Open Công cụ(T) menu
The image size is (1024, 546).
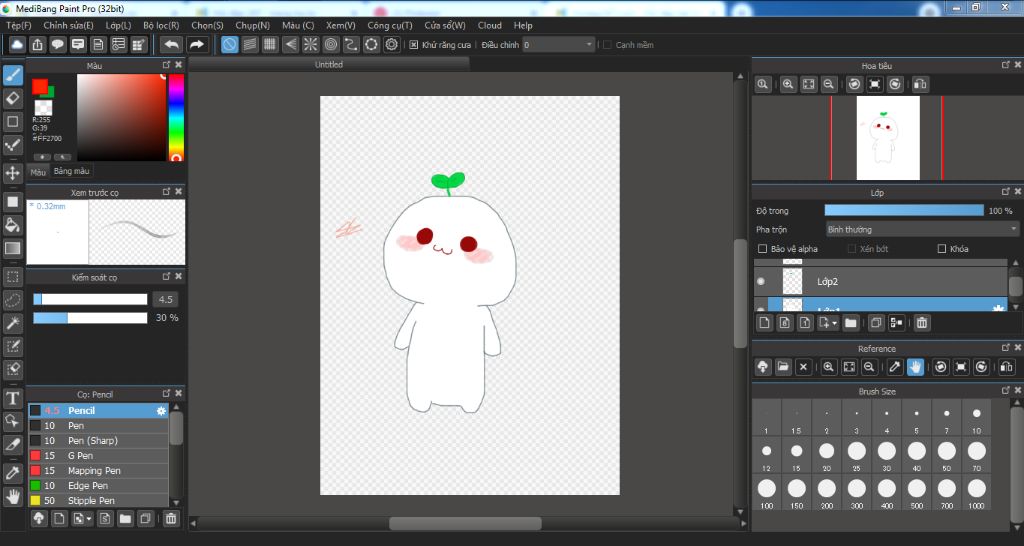coord(389,25)
